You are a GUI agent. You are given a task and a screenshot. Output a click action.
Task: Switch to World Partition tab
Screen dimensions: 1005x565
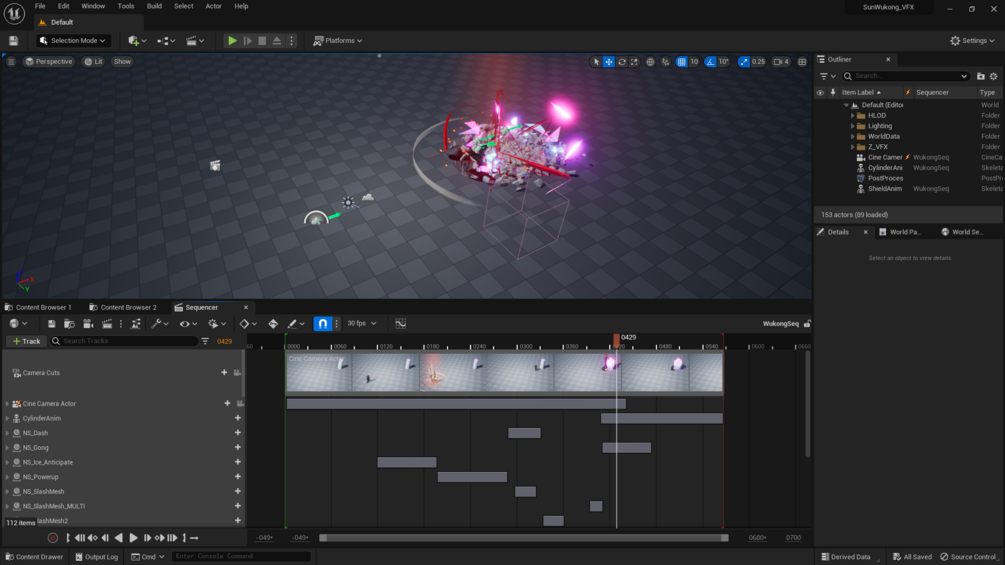(x=899, y=232)
